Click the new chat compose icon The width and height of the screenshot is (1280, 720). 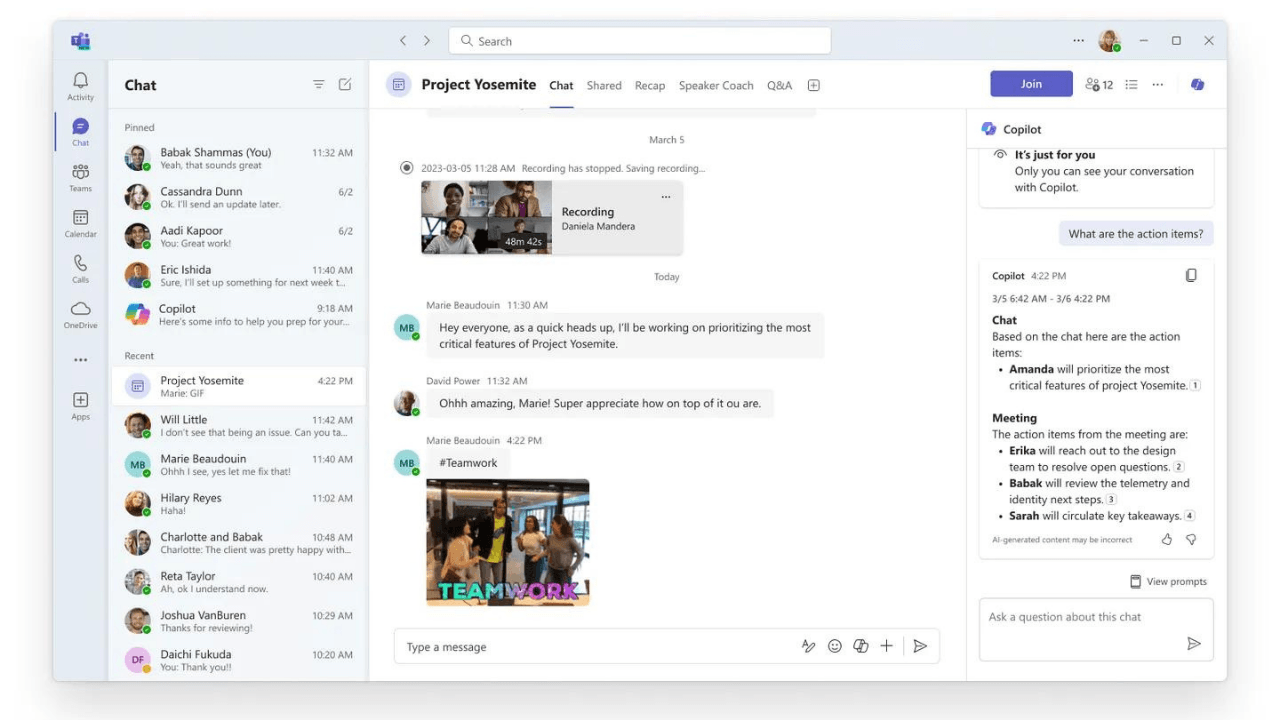(x=345, y=85)
